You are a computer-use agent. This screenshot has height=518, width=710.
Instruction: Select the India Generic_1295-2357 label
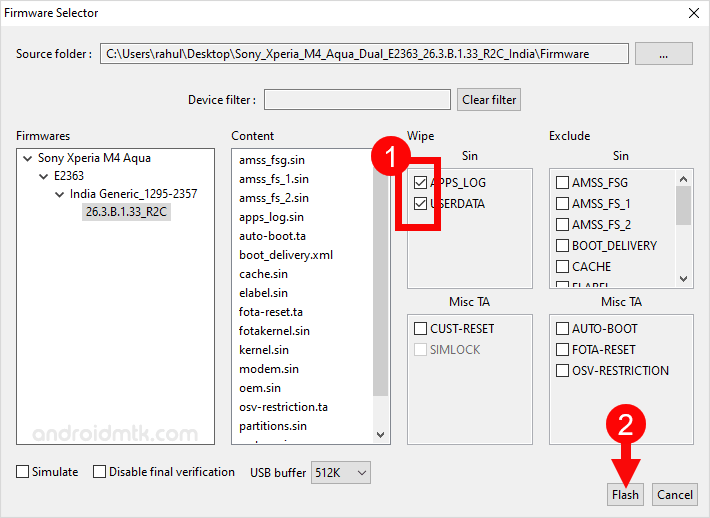(x=134, y=194)
